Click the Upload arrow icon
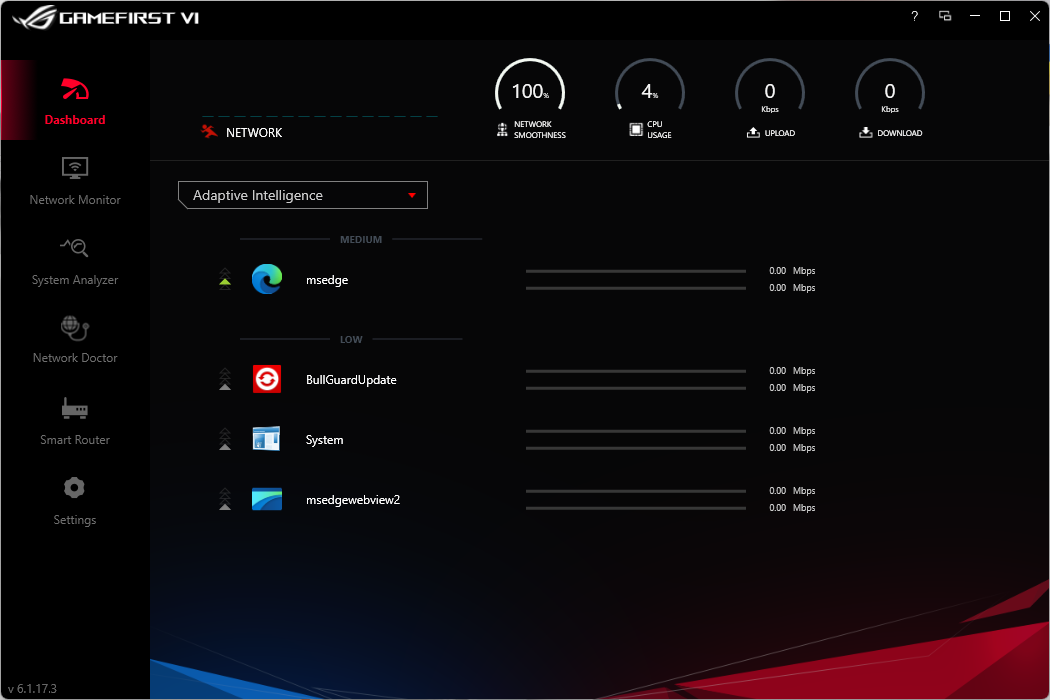 click(753, 132)
